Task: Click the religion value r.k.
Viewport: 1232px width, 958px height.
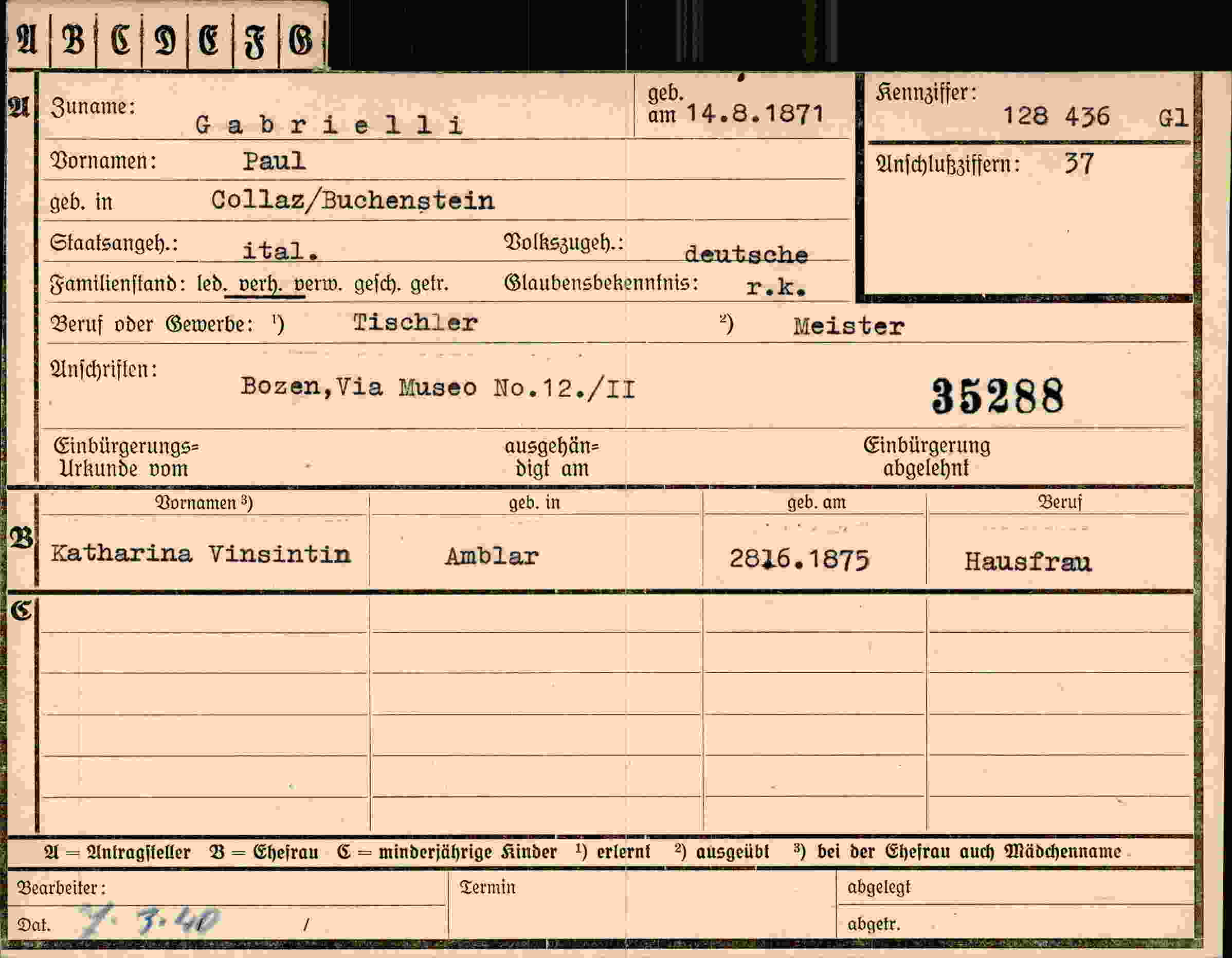Action: 776,288
